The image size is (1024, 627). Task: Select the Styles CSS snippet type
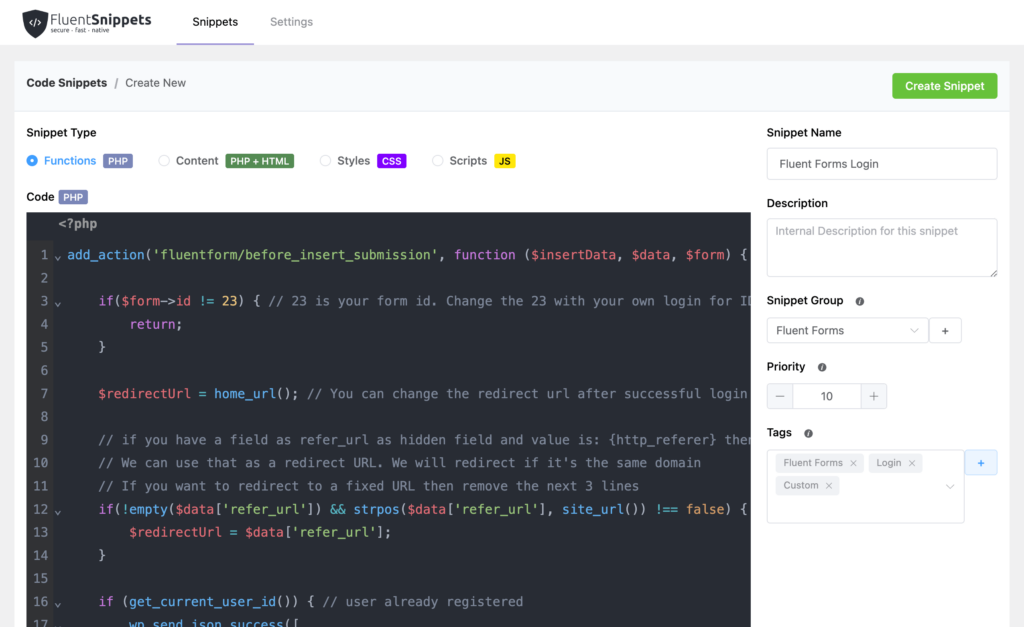tap(325, 160)
